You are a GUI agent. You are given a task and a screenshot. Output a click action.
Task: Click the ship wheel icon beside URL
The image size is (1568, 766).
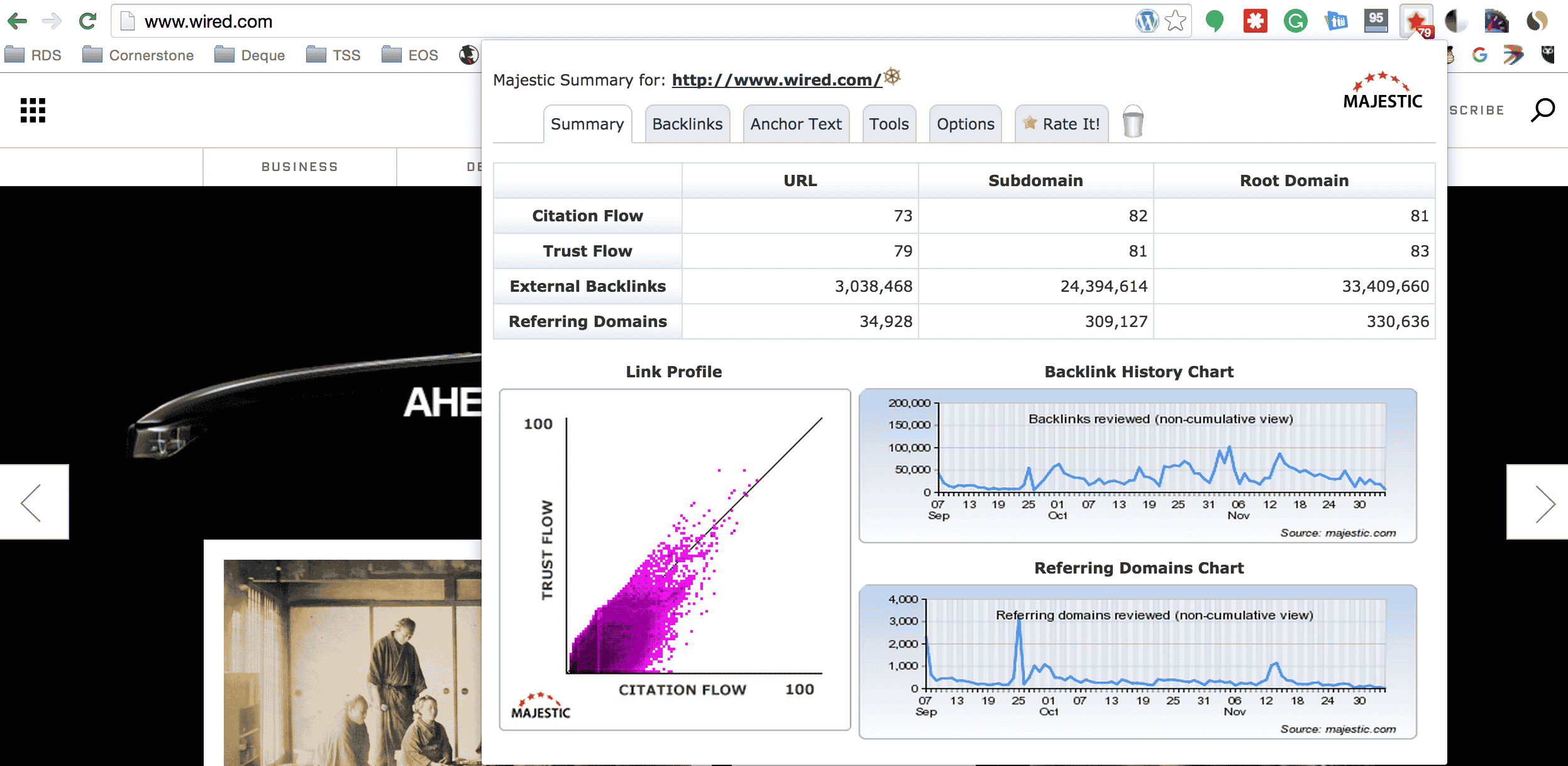892,77
